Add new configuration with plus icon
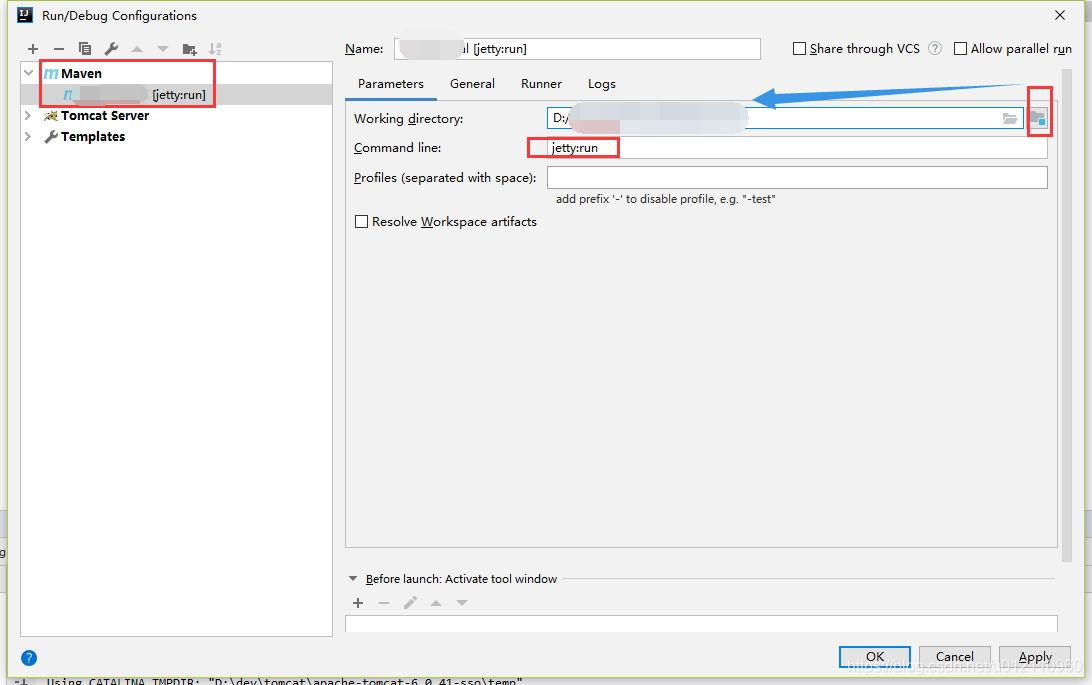The width and height of the screenshot is (1092, 685). pyautogui.click(x=33, y=49)
